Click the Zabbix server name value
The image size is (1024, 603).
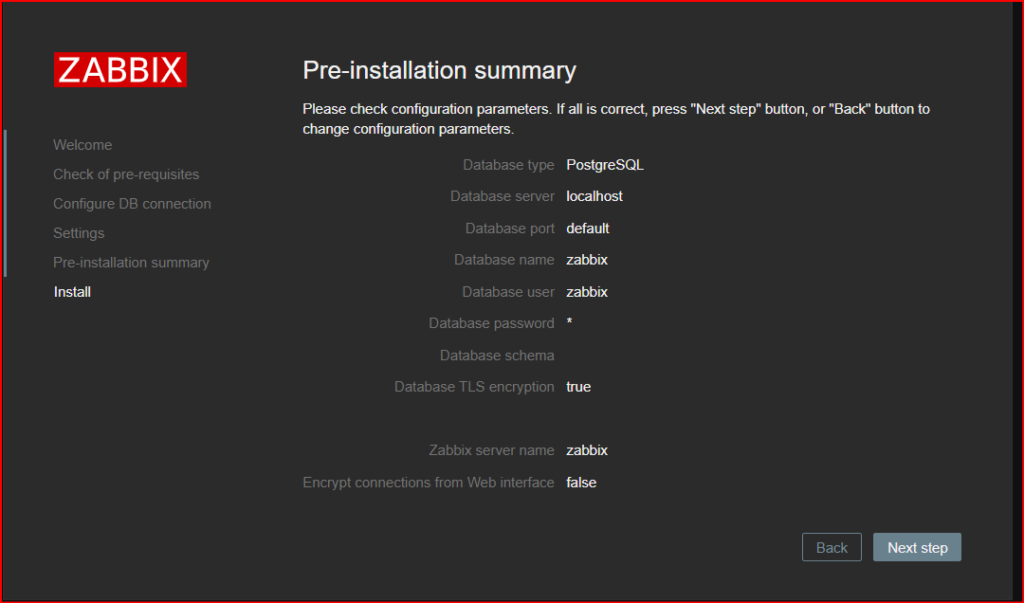(x=587, y=451)
